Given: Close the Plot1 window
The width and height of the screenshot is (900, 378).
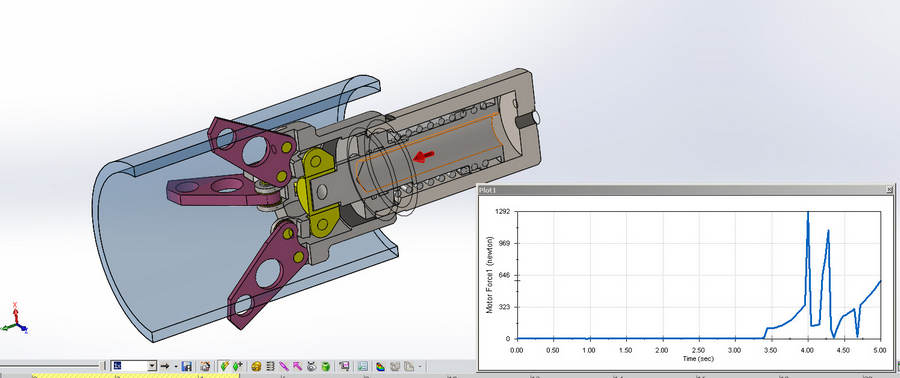Looking at the screenshot, I should point(889,189).
